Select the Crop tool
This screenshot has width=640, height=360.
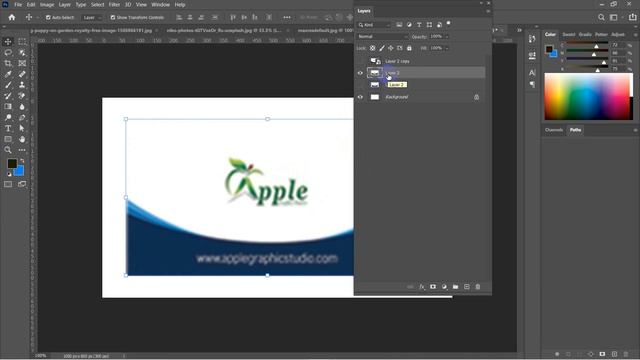(8, 63)
